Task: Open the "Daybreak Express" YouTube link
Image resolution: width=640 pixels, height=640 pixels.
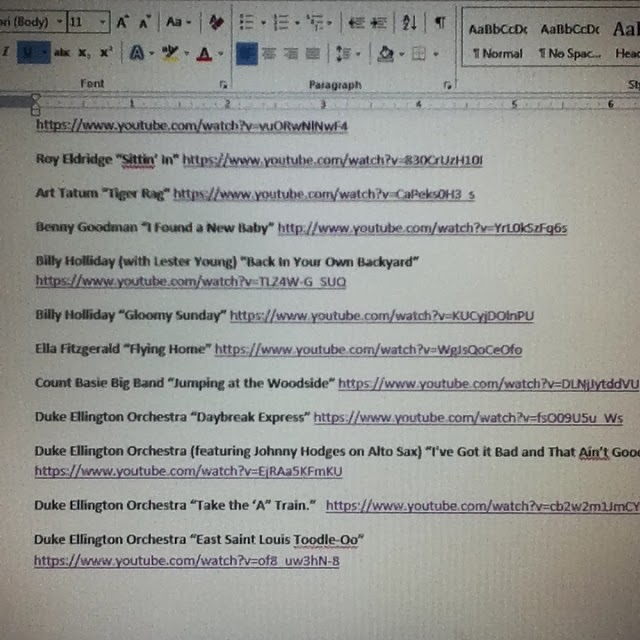Action: 468,418
